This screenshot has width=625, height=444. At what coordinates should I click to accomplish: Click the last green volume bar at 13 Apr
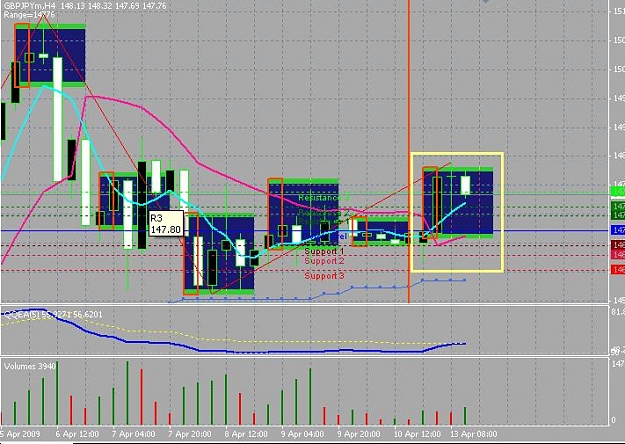pos(465,416)
